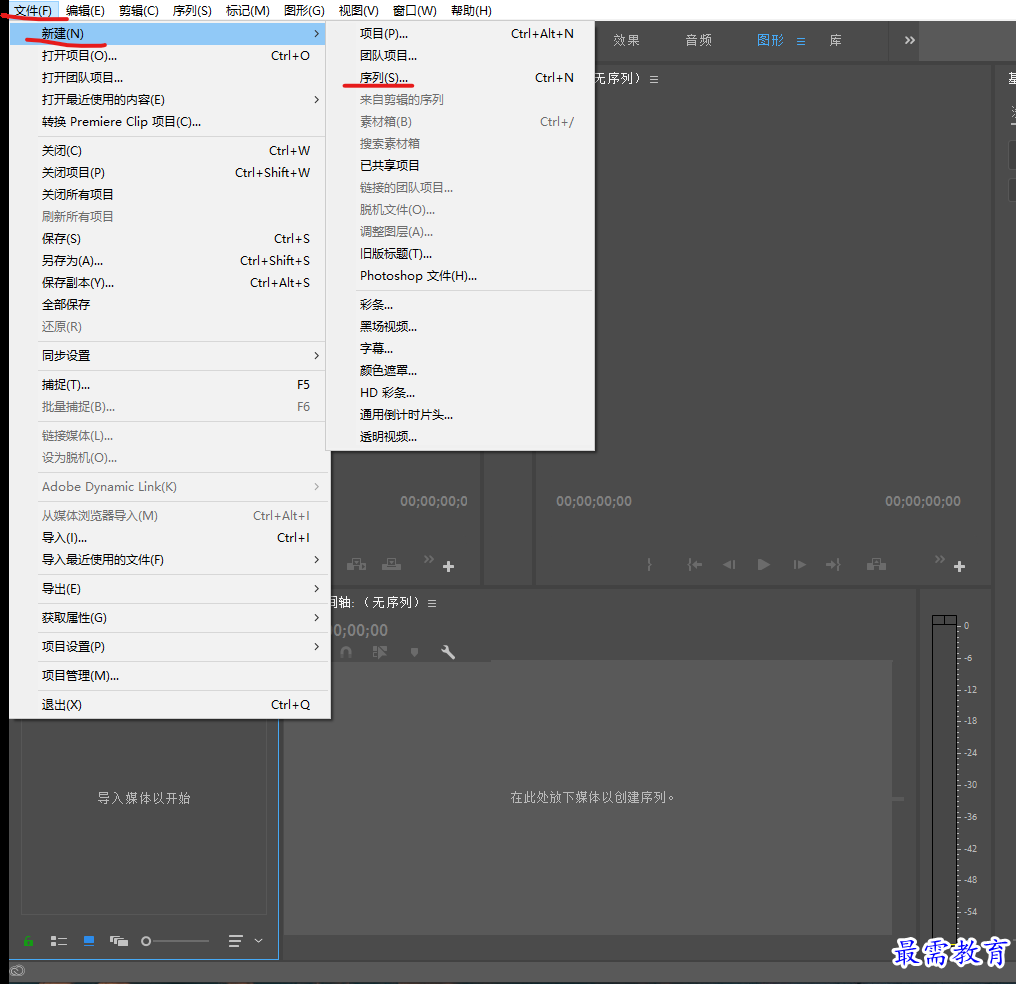Switch to the 音频 workspace tab
1016x984 pixels.
698,40
